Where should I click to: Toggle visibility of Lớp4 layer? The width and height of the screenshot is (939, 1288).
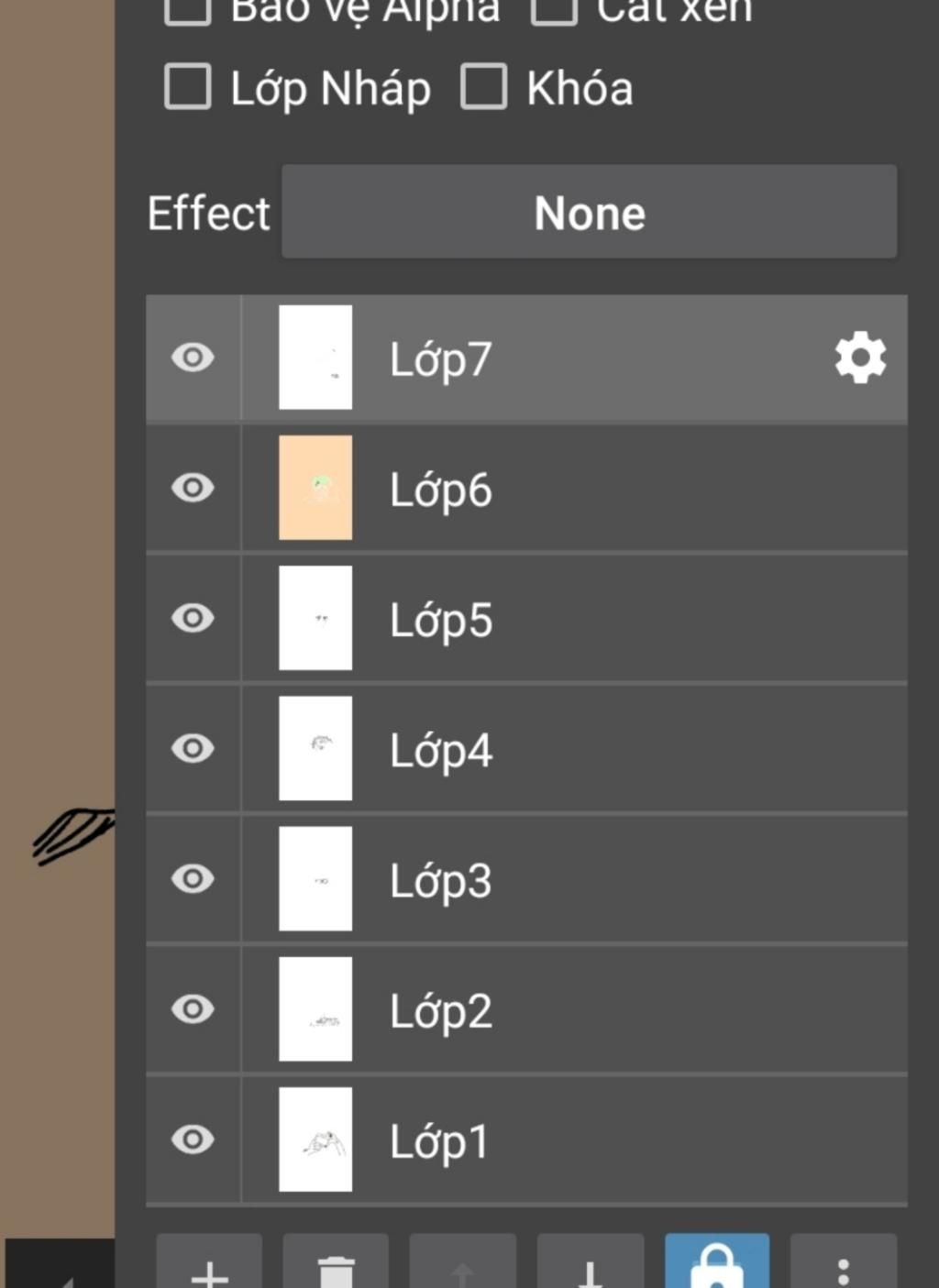pos(193,748)
